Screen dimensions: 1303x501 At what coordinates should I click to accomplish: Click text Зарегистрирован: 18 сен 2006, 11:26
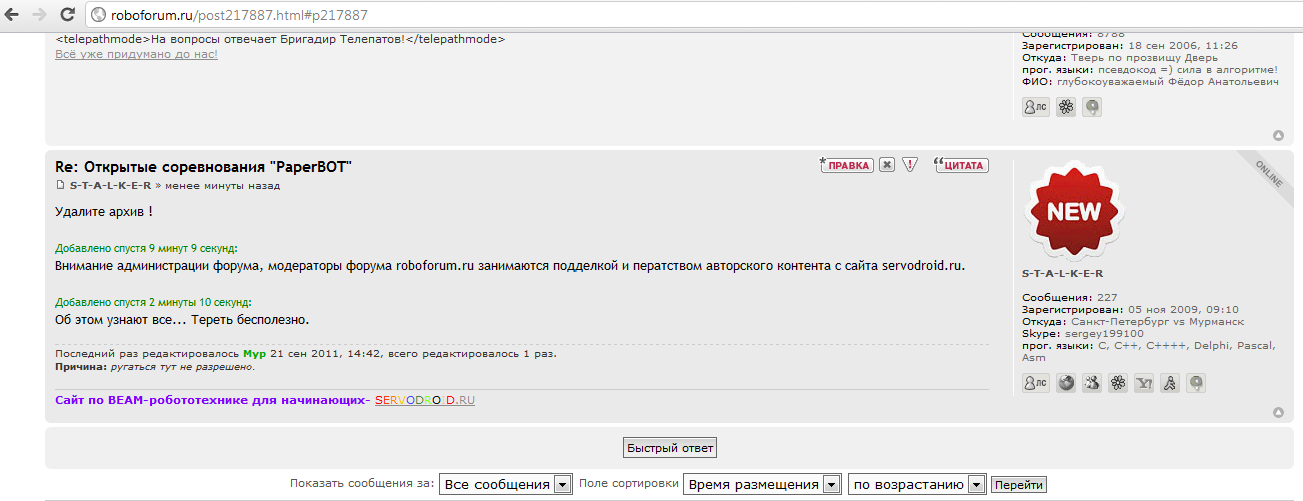(x=1130, y=46)
